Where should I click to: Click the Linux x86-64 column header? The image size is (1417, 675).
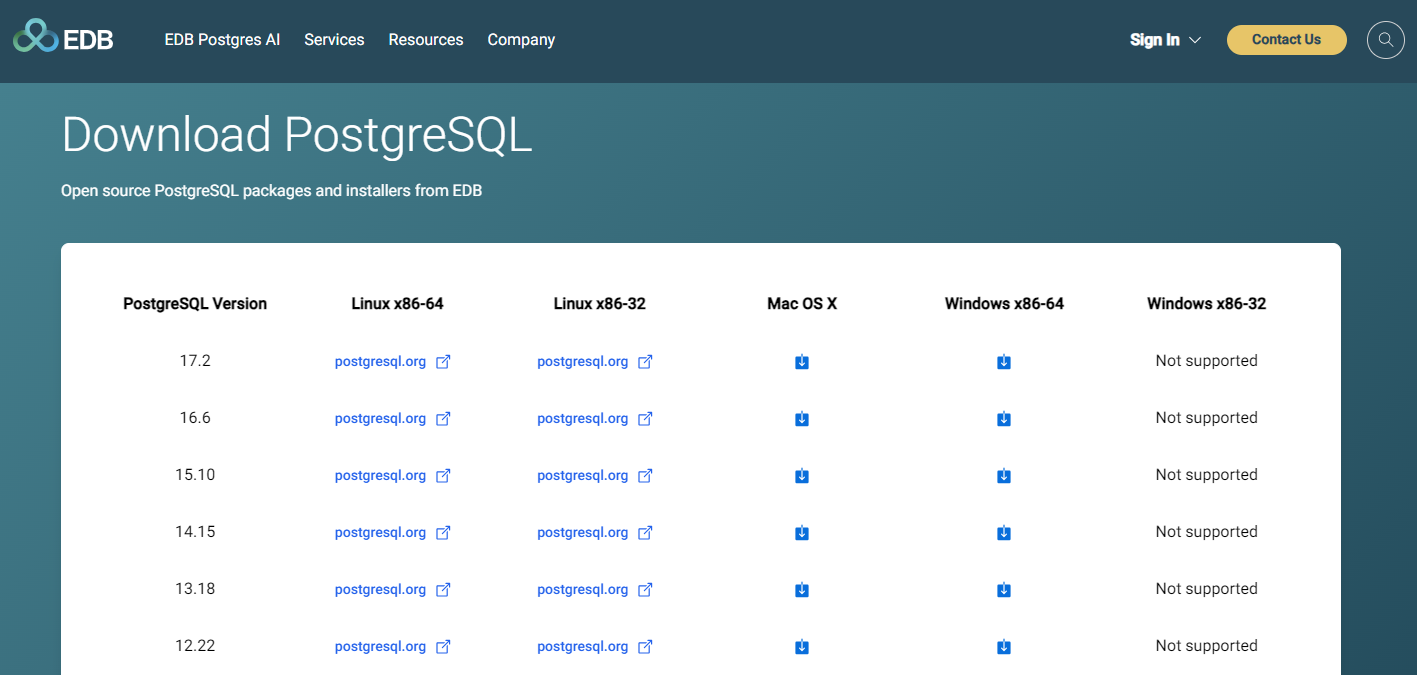click(x=397, y=304)
